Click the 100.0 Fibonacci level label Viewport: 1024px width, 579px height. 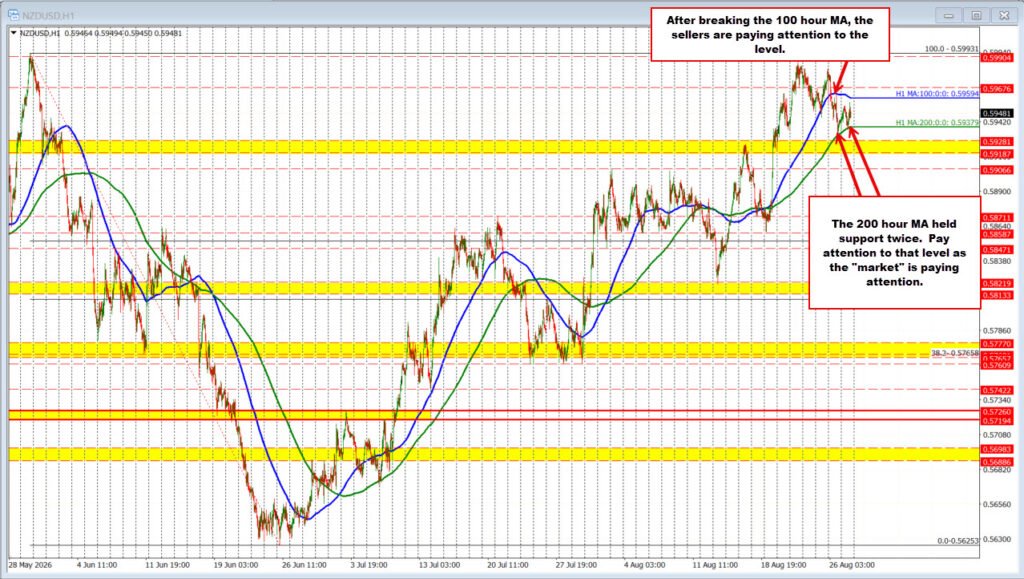tap(952, 49)
